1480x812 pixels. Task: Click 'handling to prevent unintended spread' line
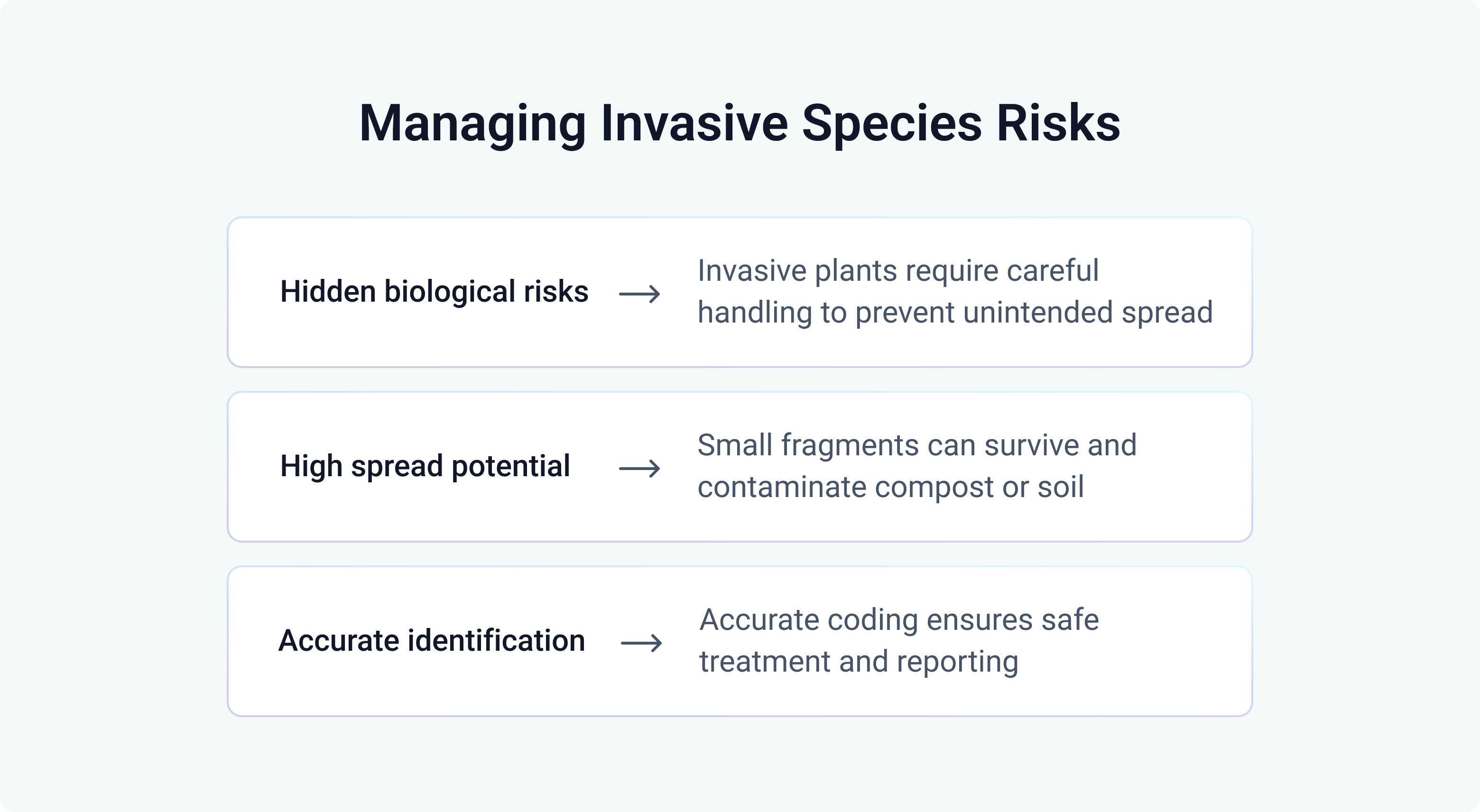click(954, 313)
